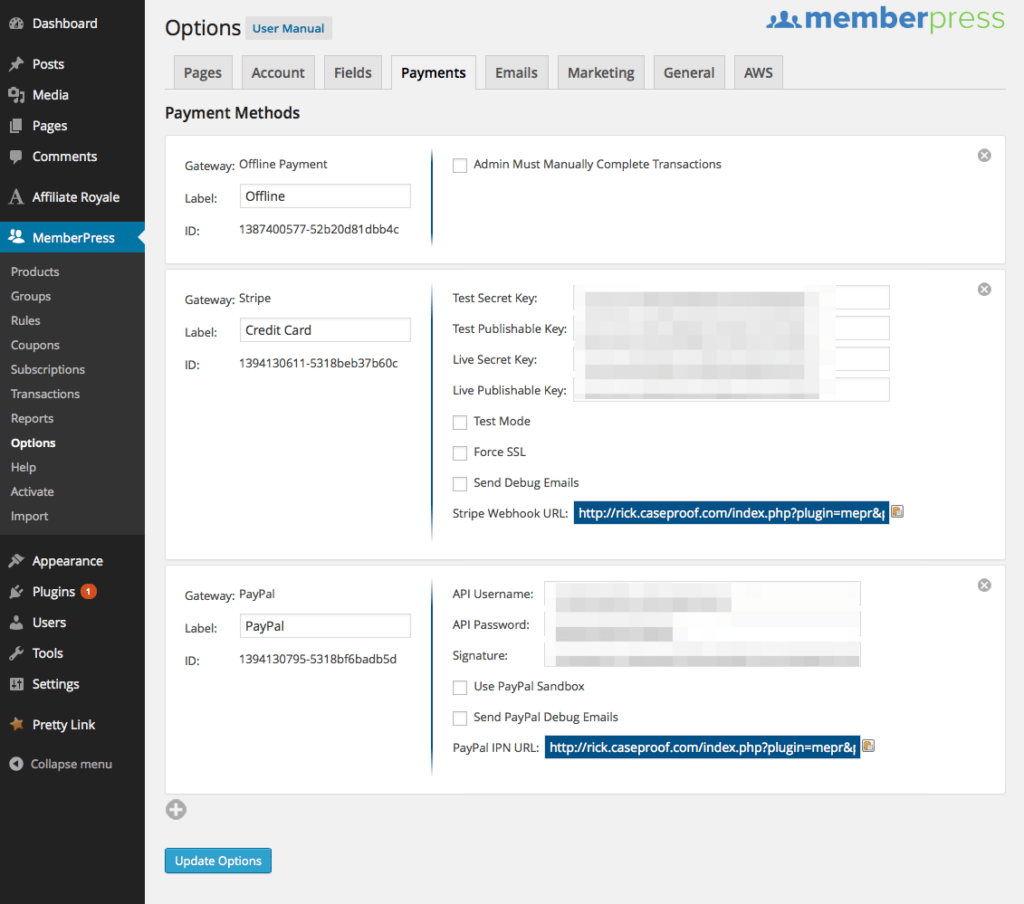The height and width of the screenshot is (904, 1024).
Task: Click the Posts pushpin icon
Action: [16, 64]
